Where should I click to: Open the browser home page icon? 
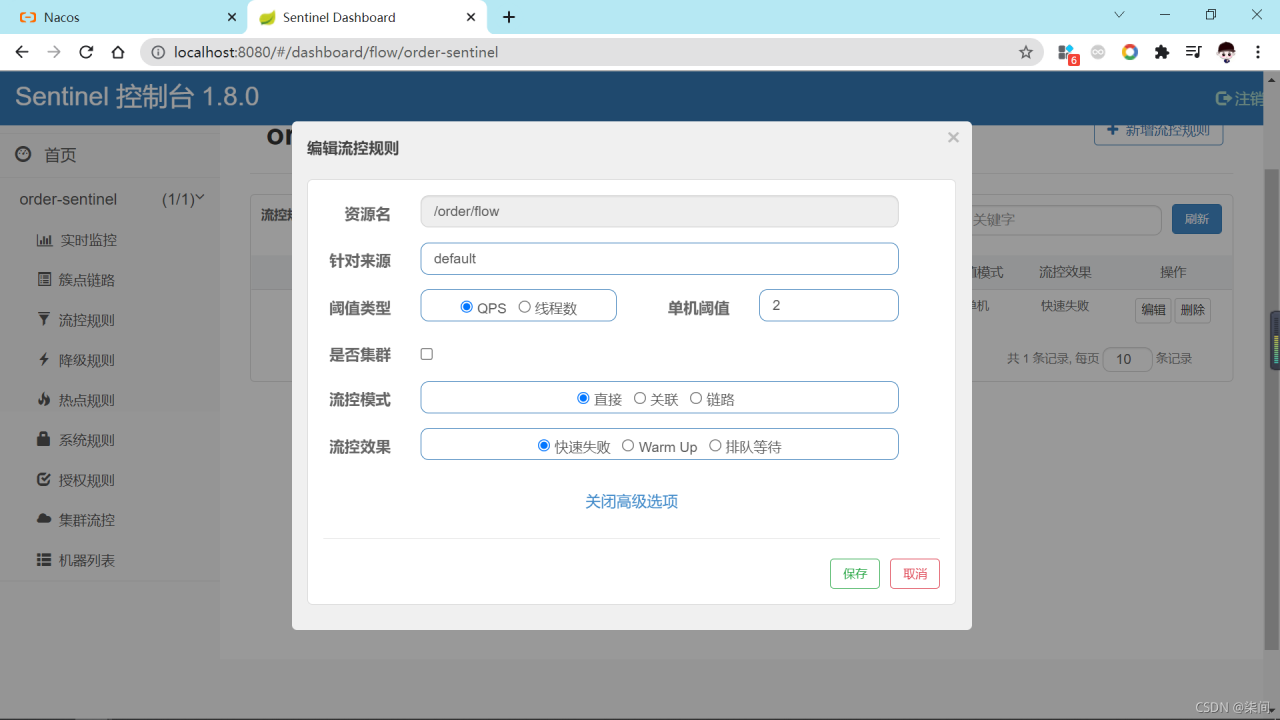coord(118,52)
